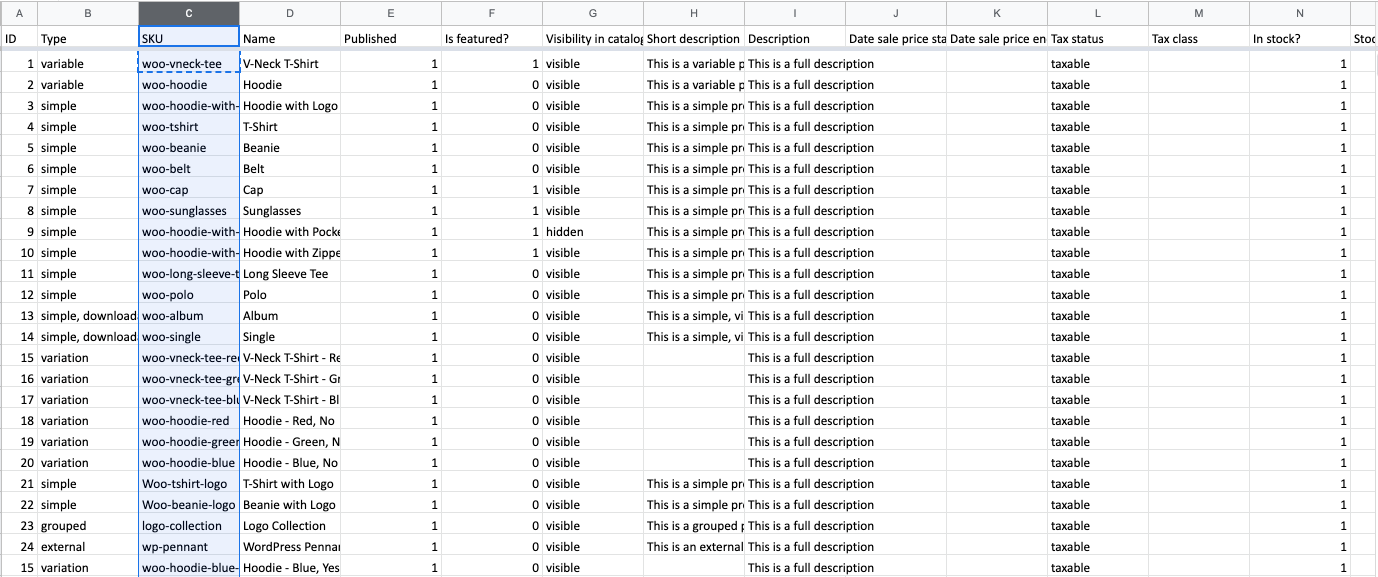Click the Published header cell
This screenshot has height=577, width=1378.
tap(391, 38)
